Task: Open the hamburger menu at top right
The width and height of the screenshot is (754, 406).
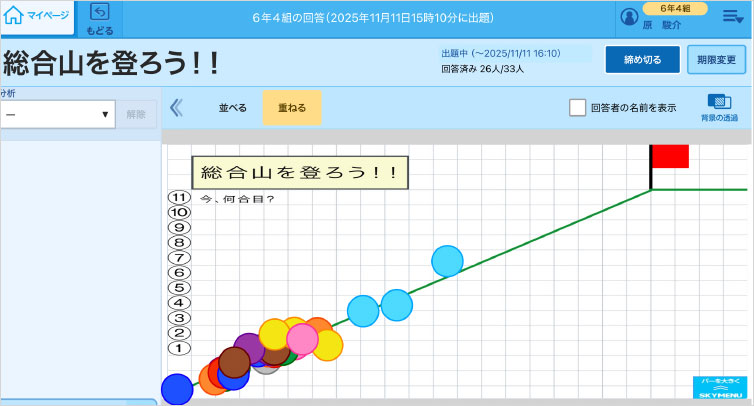Action: point(731,16)
